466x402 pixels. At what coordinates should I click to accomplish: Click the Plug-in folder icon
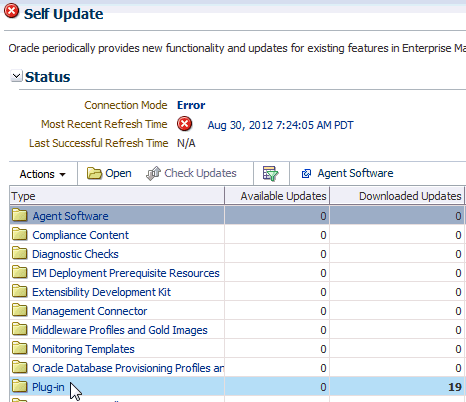pos(20,386)
